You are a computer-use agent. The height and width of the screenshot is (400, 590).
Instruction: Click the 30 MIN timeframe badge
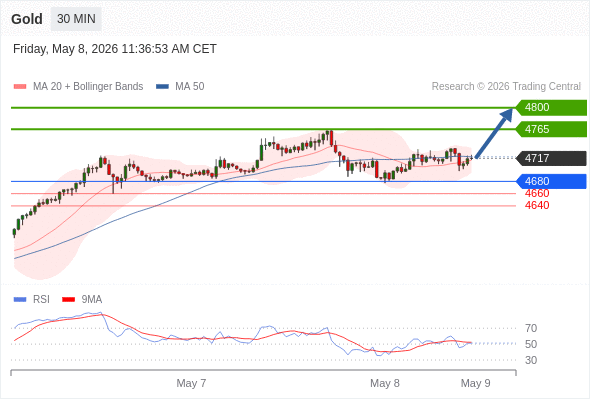pyautogui.click(x=76, y=19)
